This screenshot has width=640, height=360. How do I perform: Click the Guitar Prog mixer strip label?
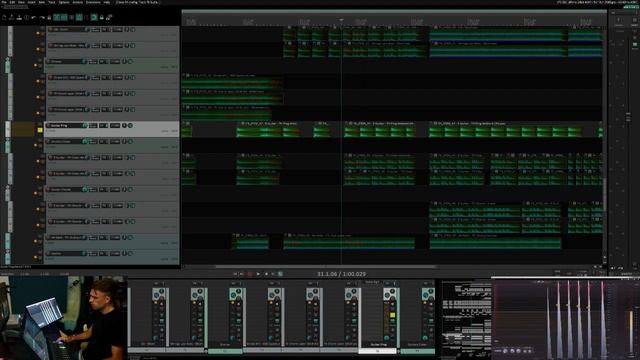[x=378, y=344]
